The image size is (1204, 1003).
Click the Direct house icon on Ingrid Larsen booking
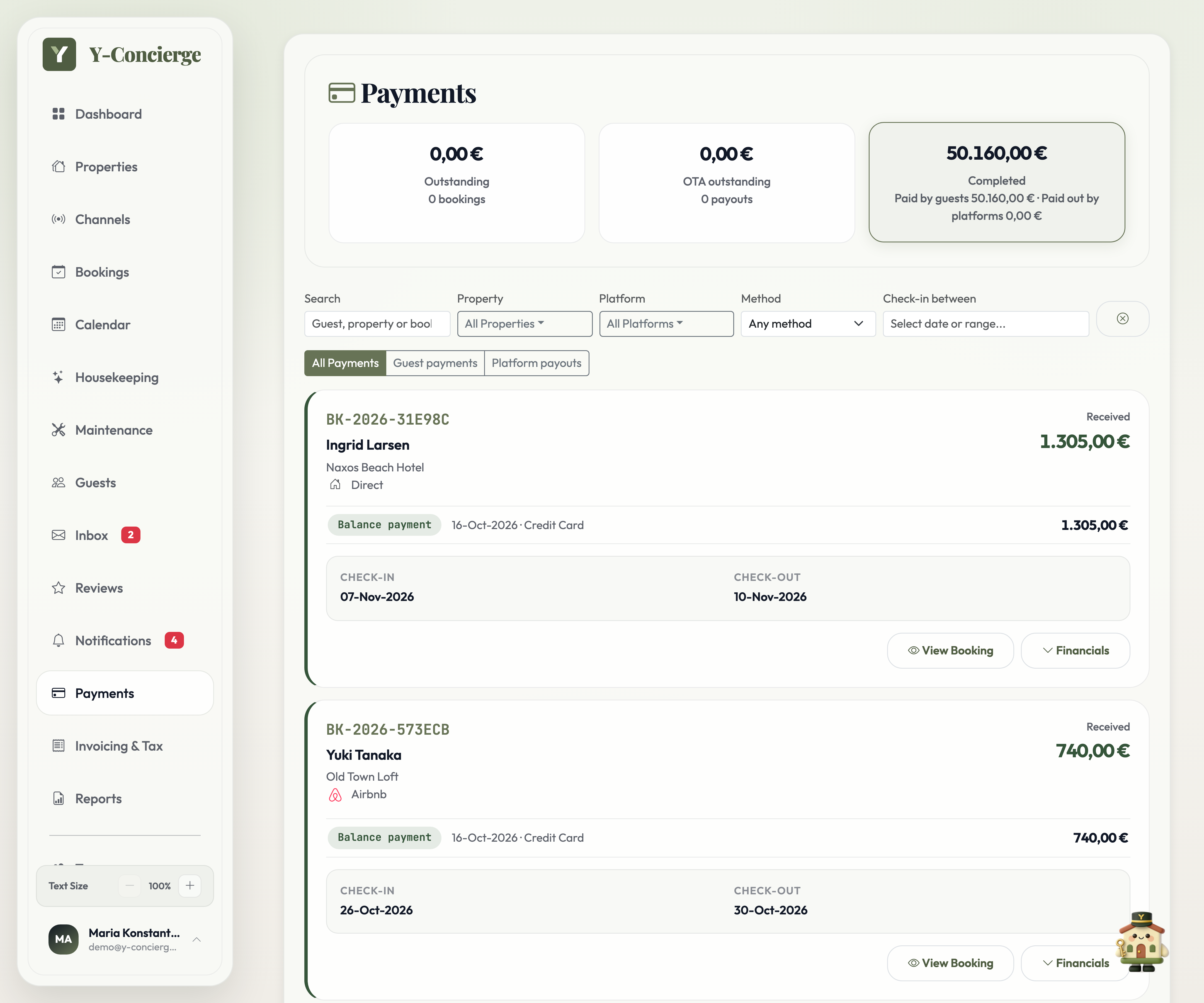335,485
